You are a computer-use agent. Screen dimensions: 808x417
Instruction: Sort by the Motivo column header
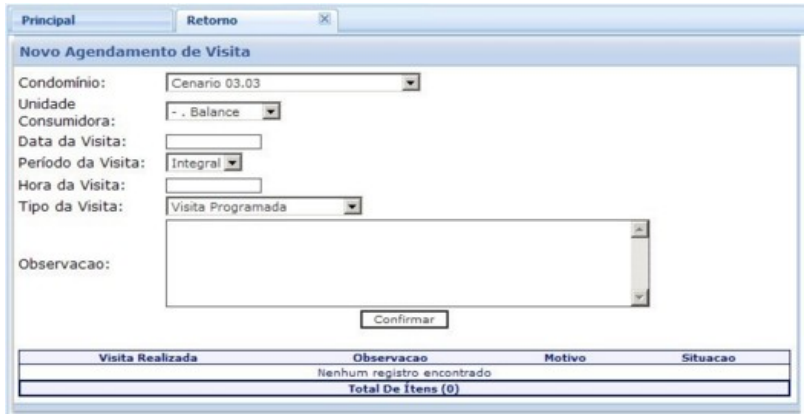coord(564,357)
